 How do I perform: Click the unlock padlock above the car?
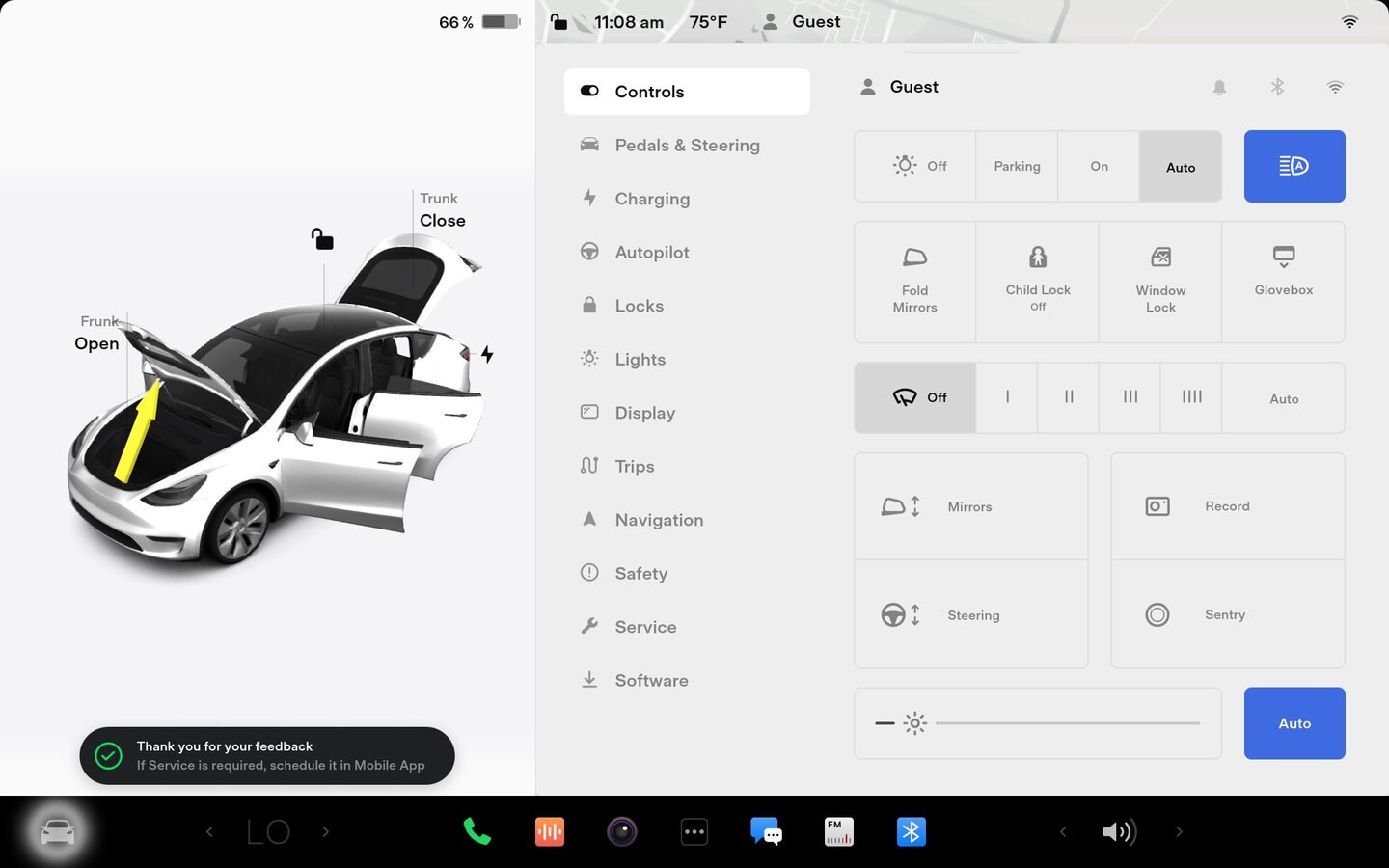[x=322, y=238]
